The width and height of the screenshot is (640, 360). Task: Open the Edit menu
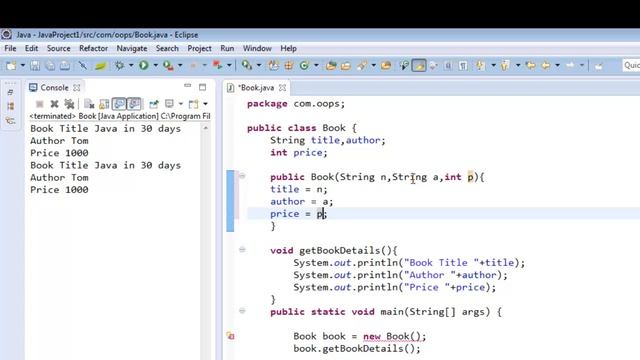pyautogui.click(x=31, y=48)
